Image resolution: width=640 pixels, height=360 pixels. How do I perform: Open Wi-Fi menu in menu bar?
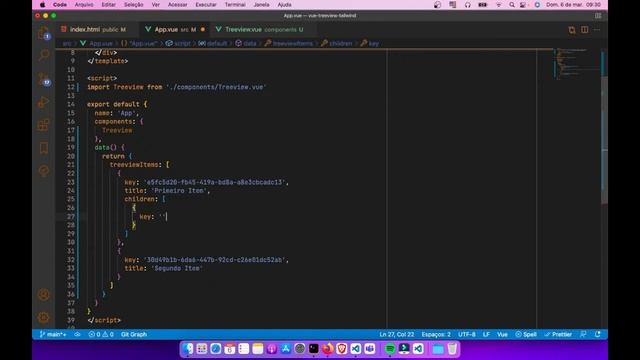498,5
